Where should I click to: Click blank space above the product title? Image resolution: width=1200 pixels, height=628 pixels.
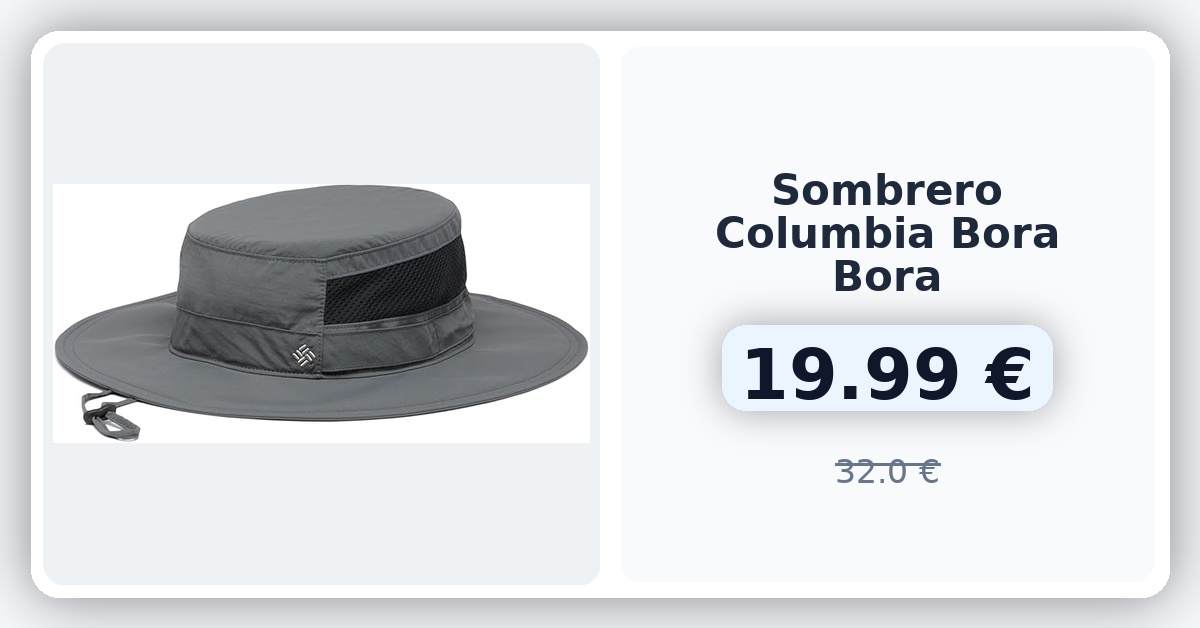coord(887,105)
